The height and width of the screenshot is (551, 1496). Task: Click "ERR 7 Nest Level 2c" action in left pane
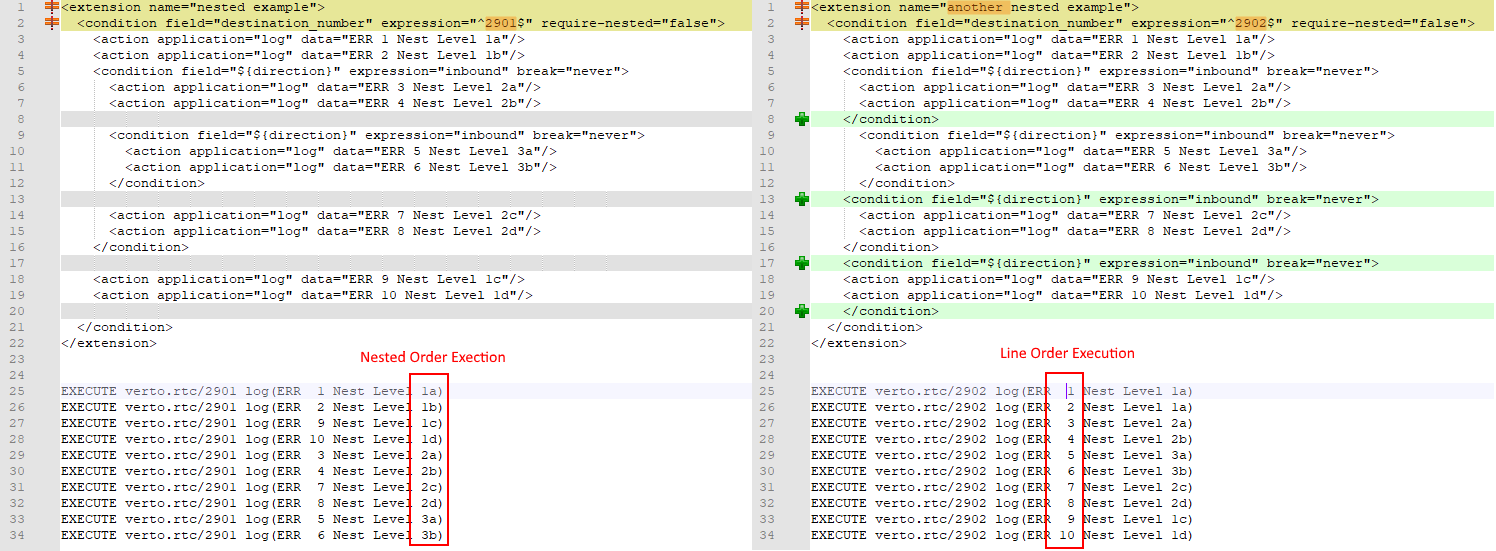(x=324, y=215)
